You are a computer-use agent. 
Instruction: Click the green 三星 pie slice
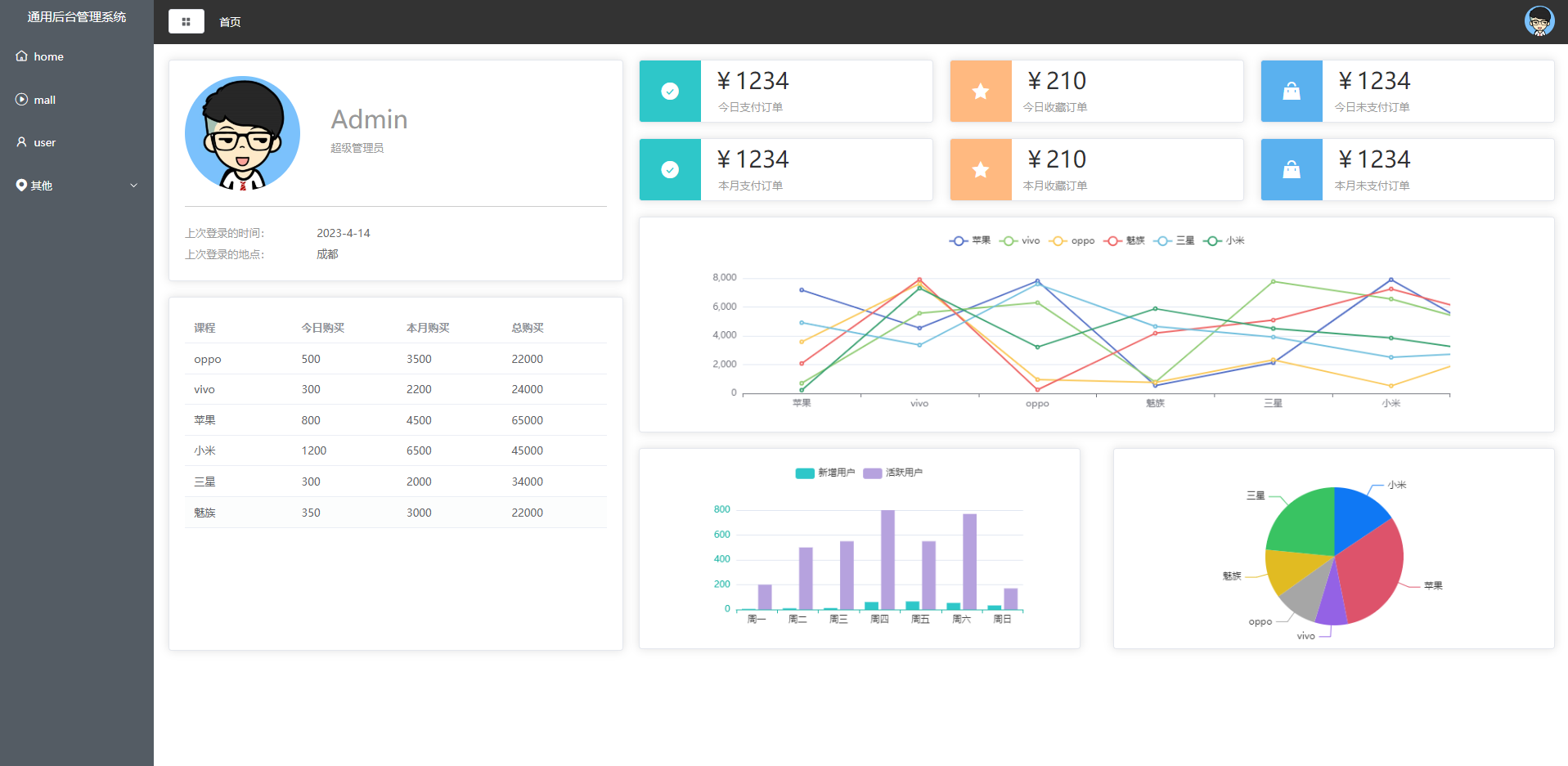(1305, 523)
